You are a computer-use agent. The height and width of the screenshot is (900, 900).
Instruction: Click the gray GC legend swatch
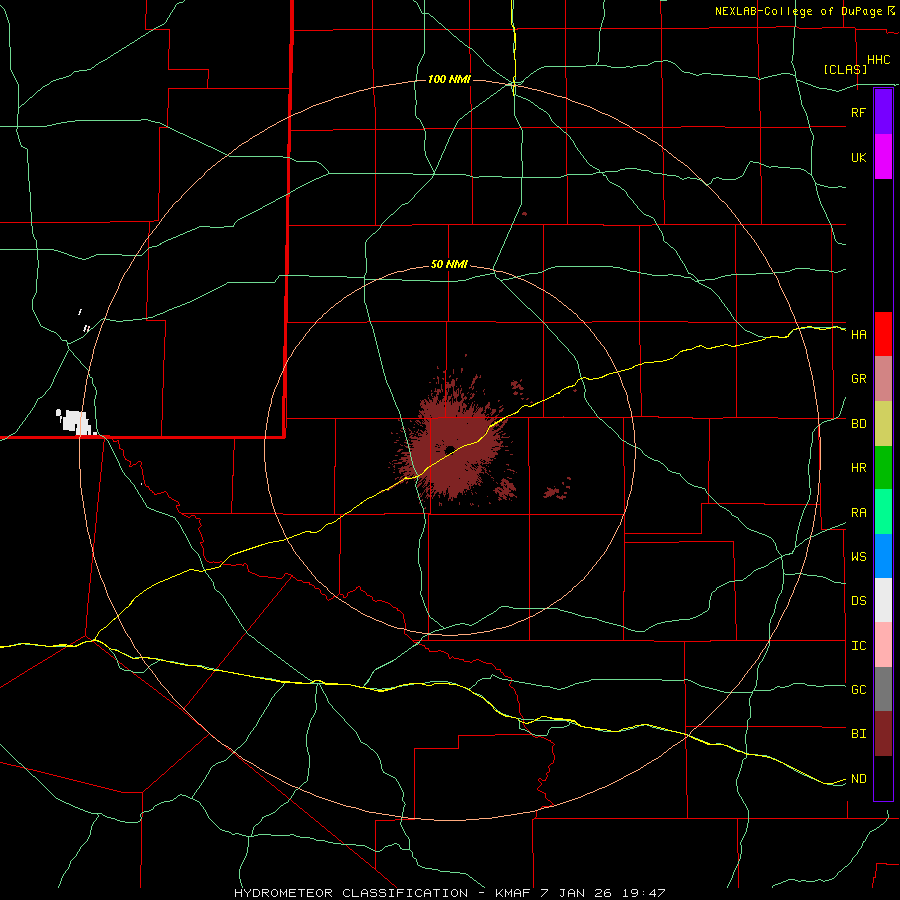(883, 689)
